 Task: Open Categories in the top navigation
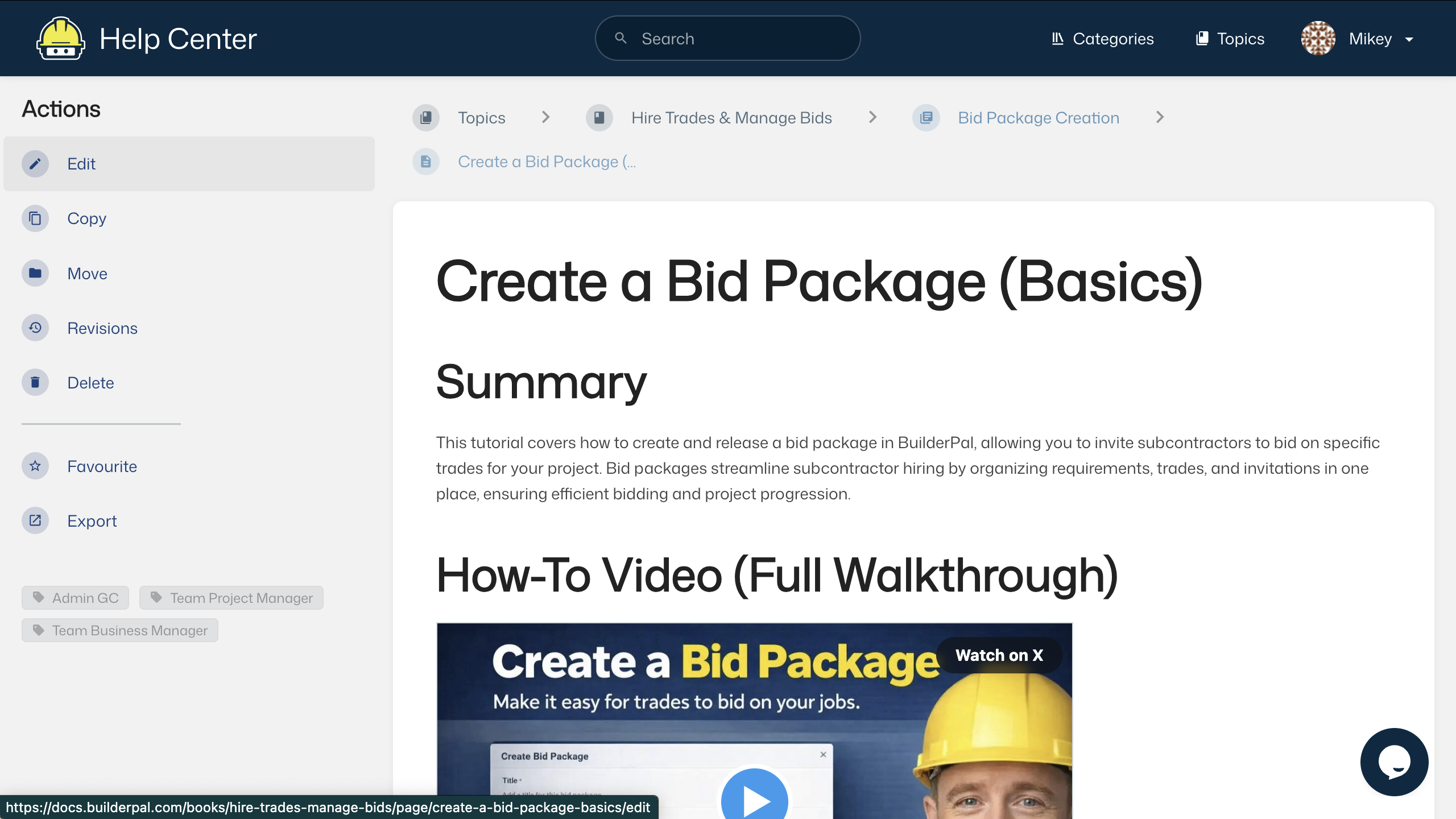click(x=1102, y=39)
